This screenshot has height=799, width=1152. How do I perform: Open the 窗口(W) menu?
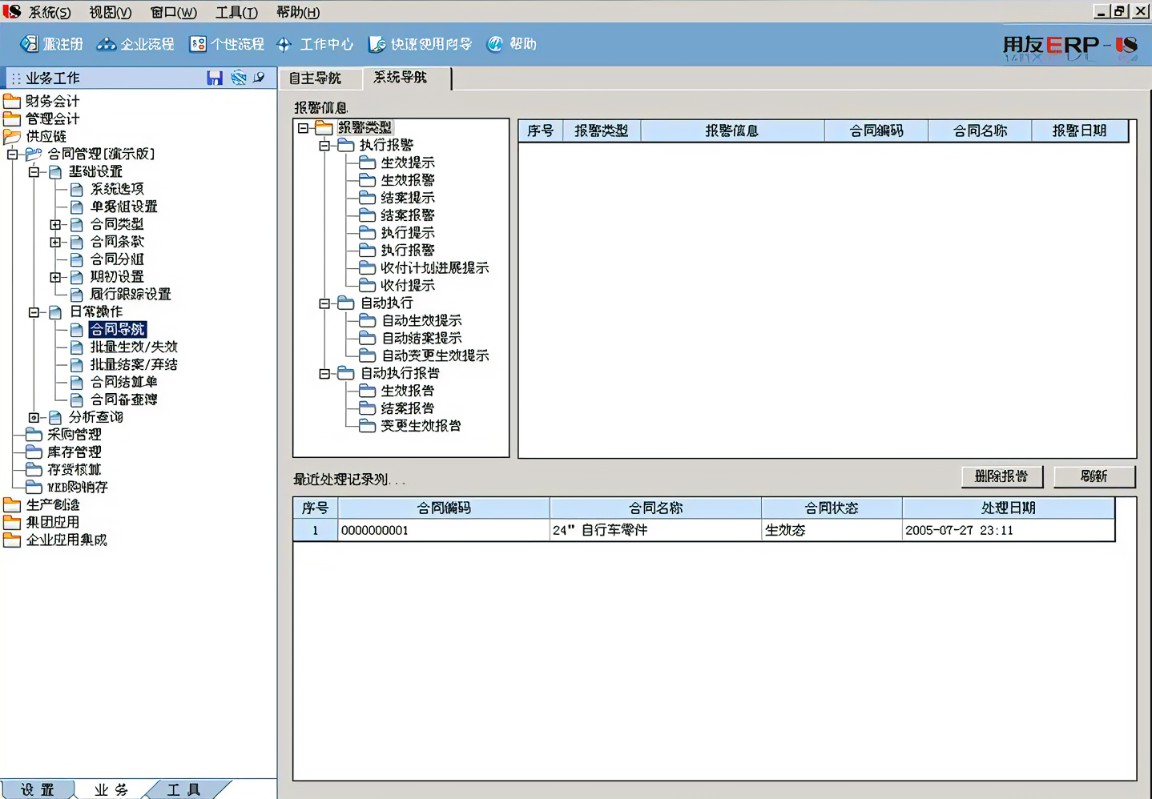click(x=173, y=12)
